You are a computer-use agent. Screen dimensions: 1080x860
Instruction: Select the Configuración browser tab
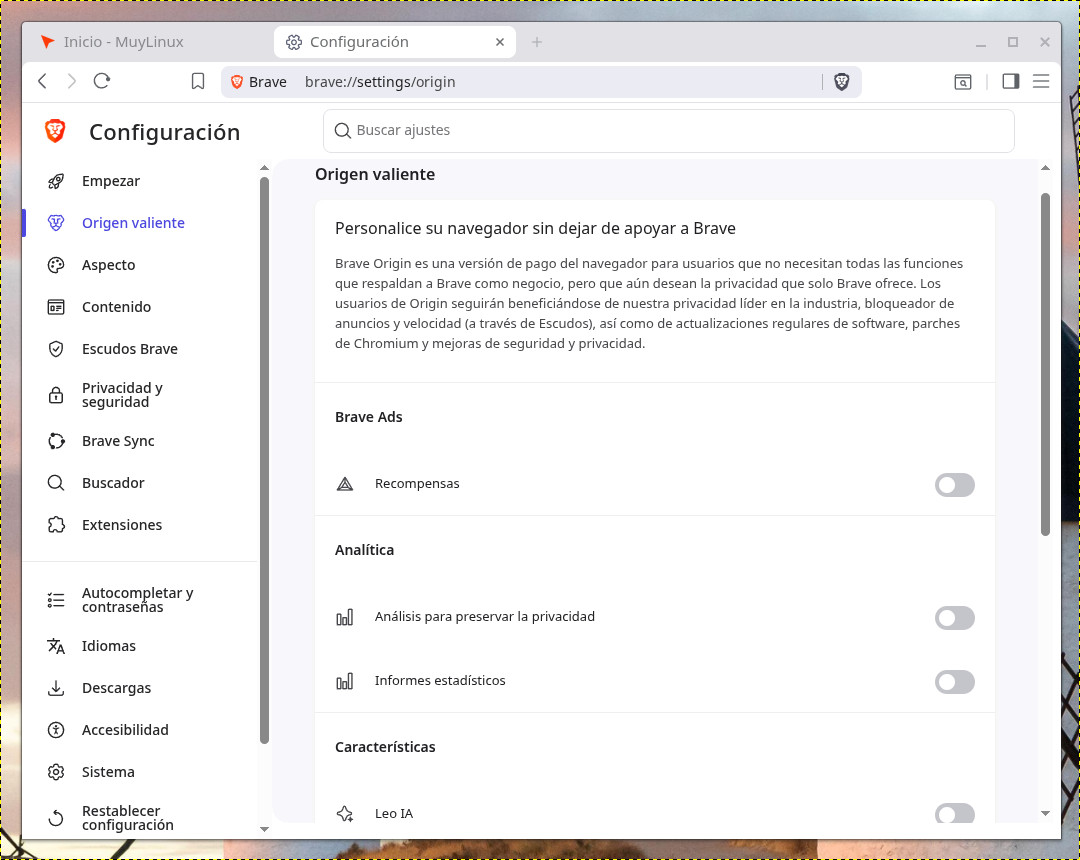pos(395,42)
